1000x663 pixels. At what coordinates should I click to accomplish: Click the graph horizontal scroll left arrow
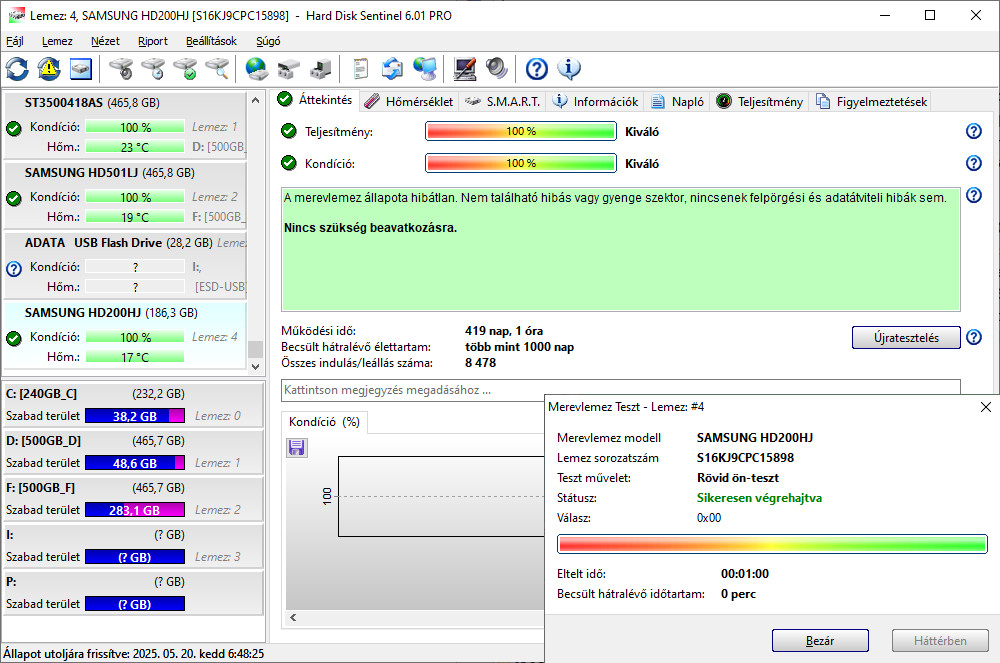point(293,617)
